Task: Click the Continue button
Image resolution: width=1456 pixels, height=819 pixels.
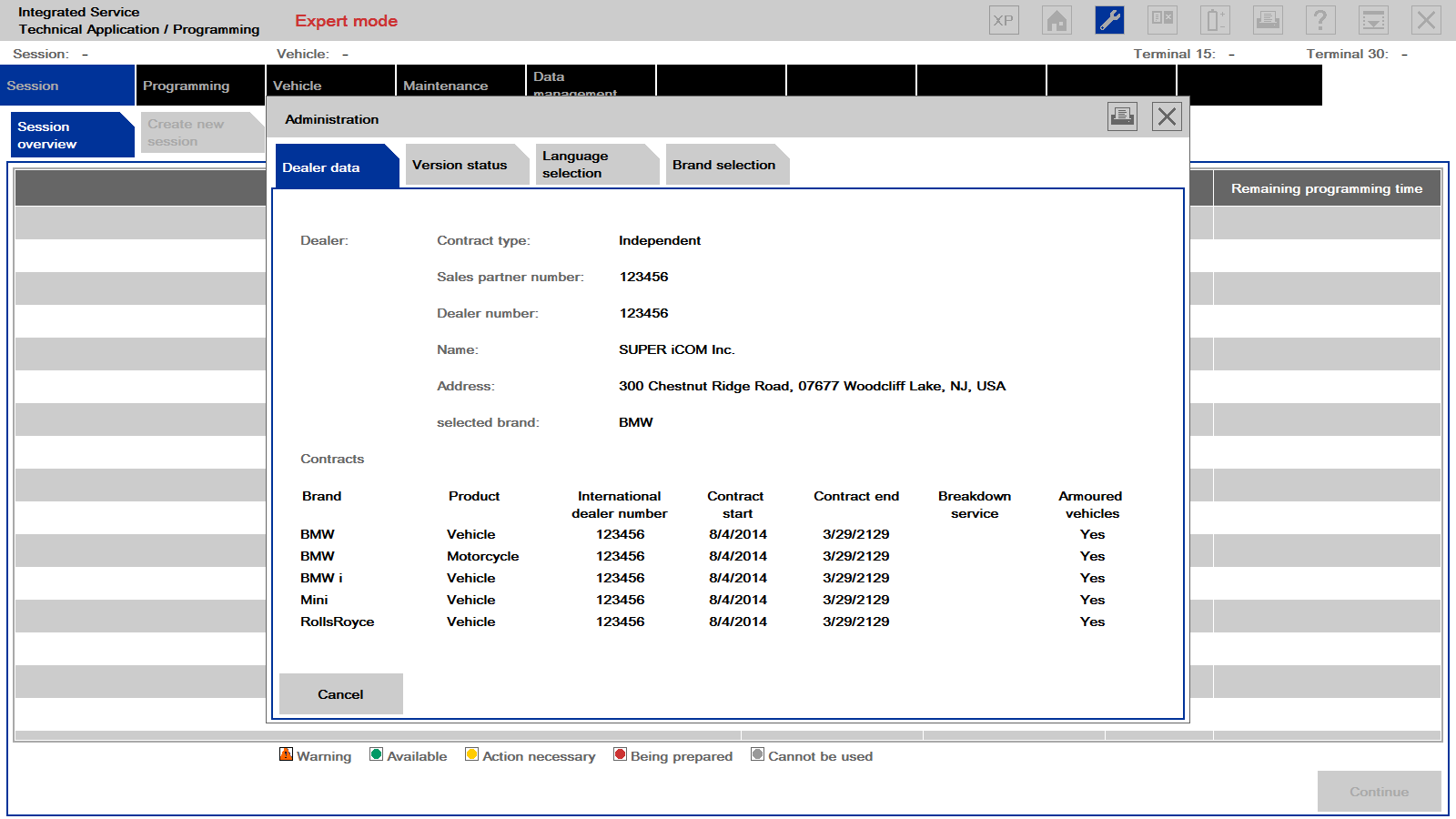Action: 1379,792
